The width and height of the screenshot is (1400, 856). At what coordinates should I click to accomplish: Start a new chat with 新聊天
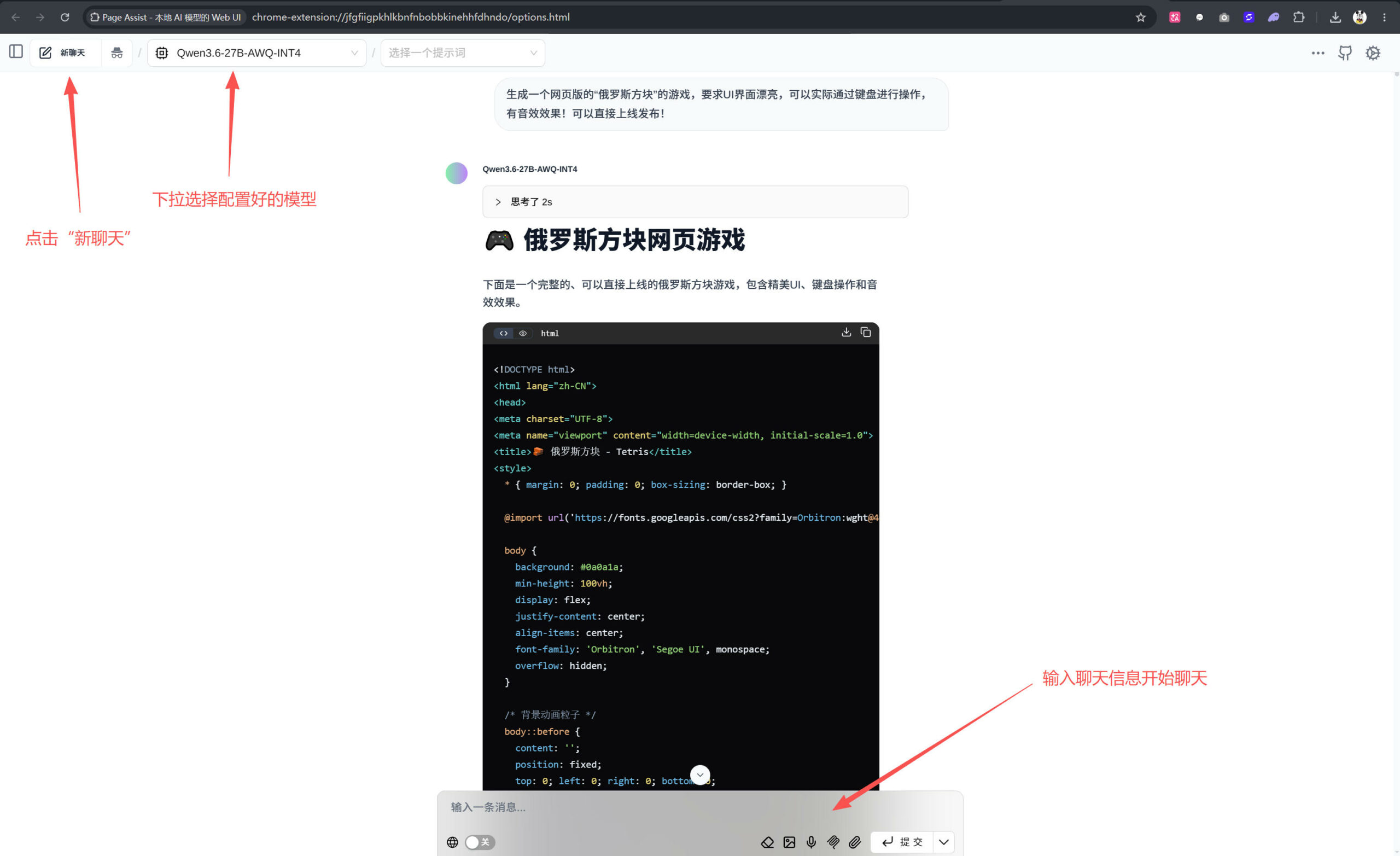tap(65, 53)
